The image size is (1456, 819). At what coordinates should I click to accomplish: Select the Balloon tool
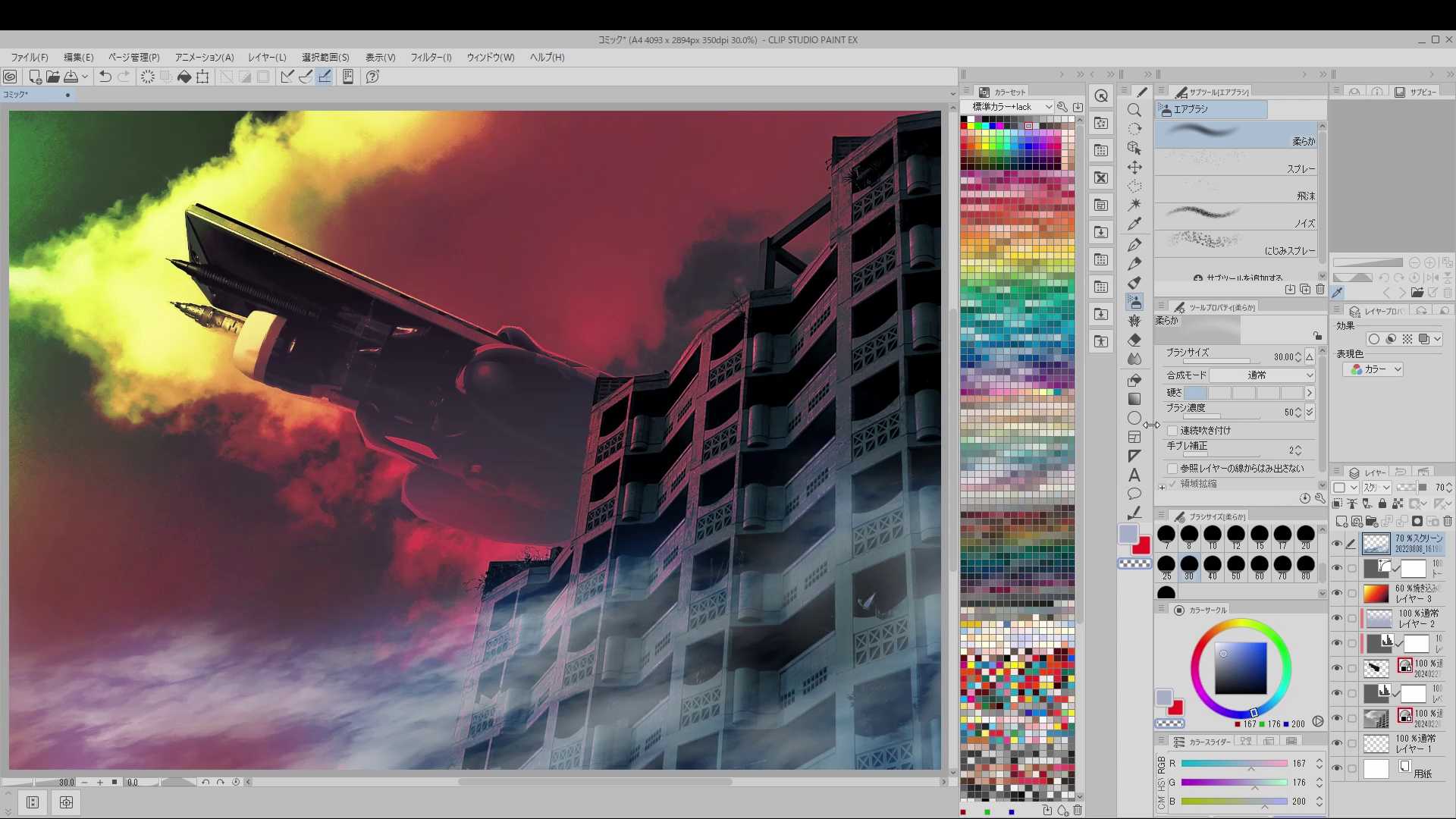(x=1134, y=494)
